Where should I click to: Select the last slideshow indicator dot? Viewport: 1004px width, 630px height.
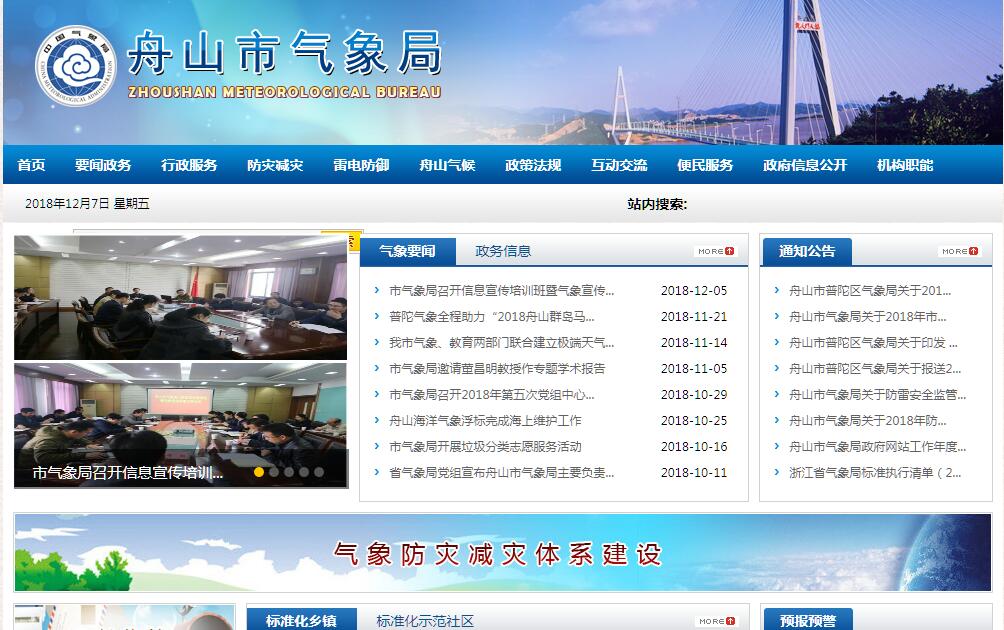[x=319, y=472]
